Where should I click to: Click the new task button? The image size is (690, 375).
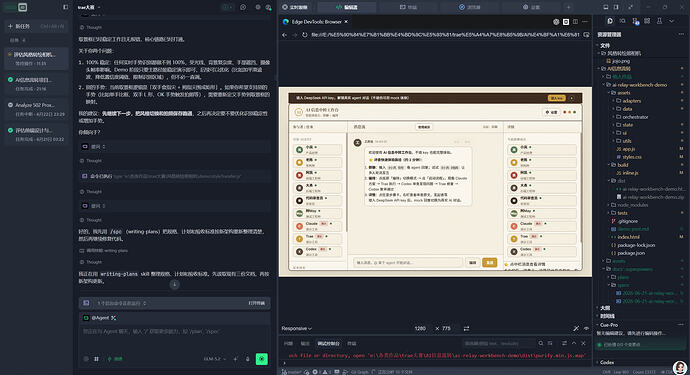pyautogui.click(x=37, y=26)
